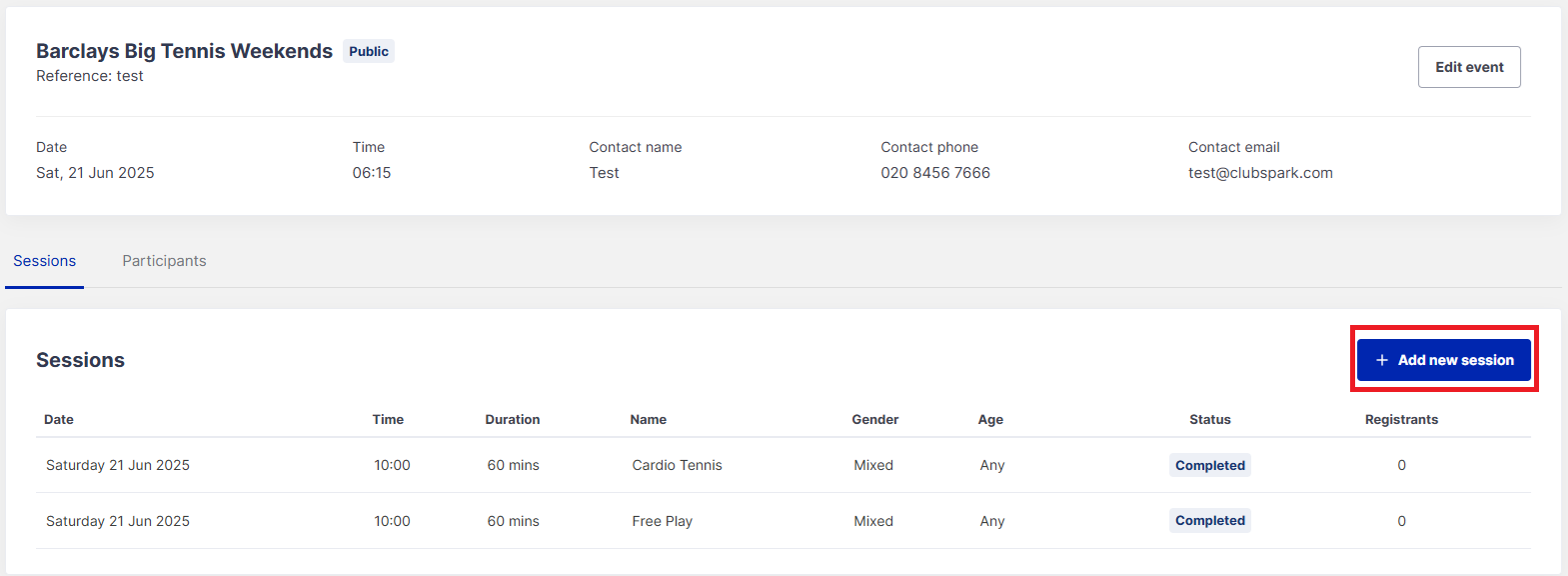1568x576 pixels.
Task: Click Completed status for Free Play
Action: (x=1210, y=521)
